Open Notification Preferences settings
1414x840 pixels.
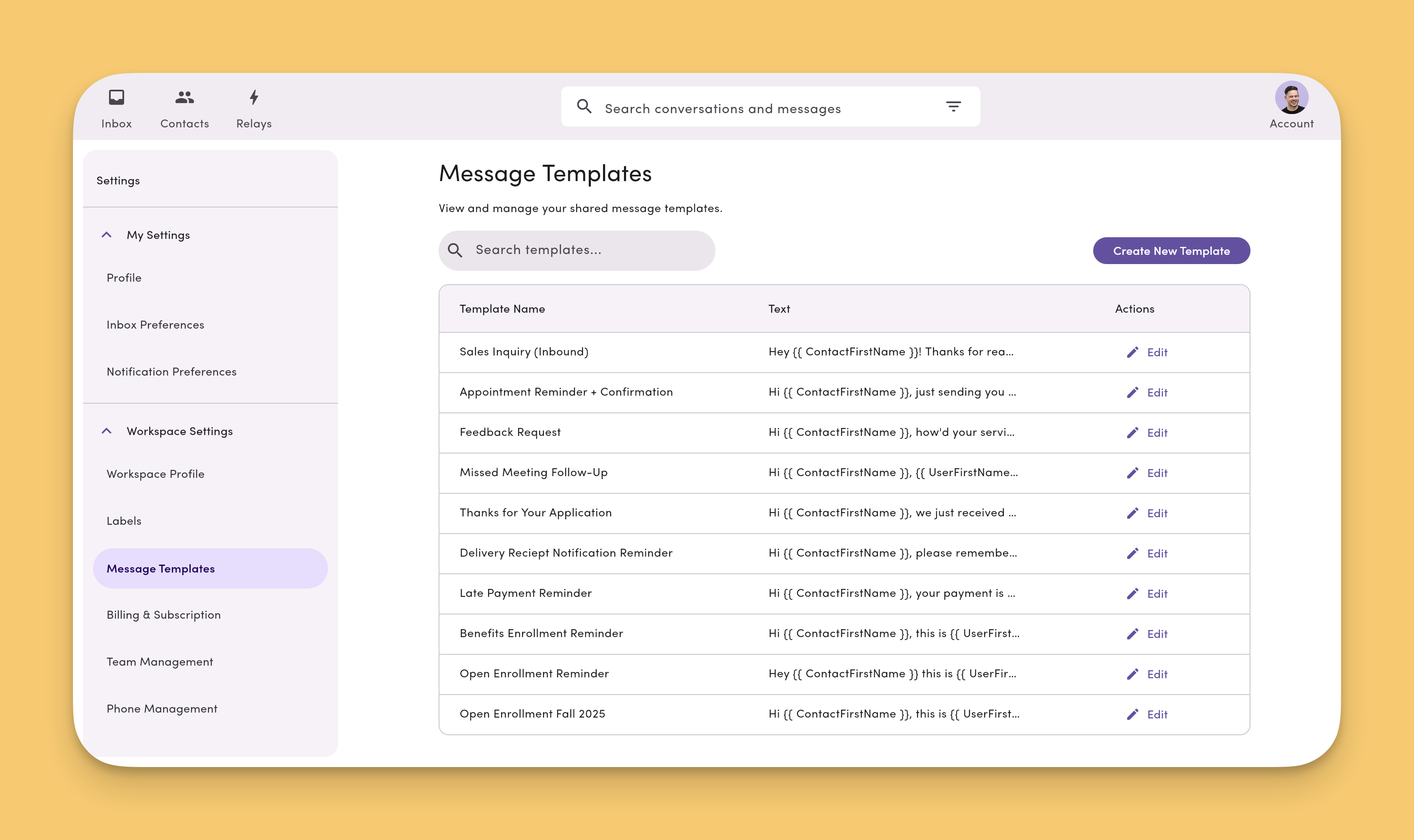(172, 371)
